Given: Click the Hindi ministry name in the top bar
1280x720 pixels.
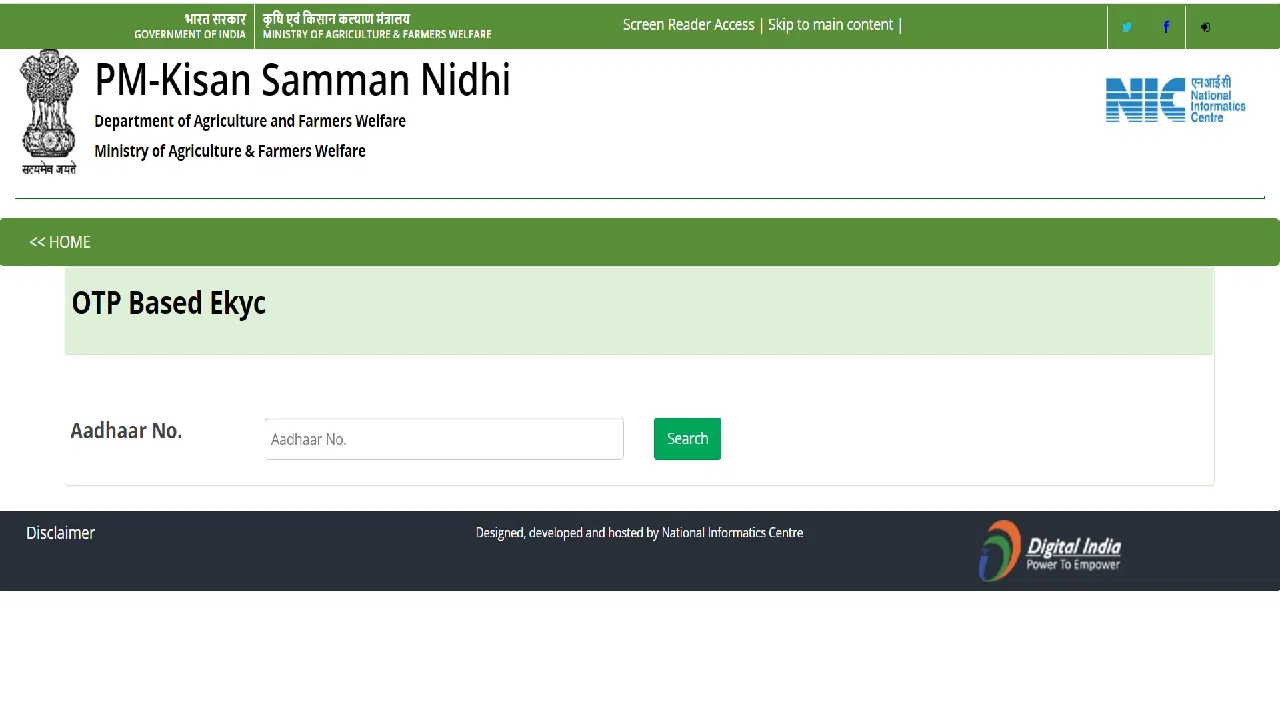Looking at the screenshot, I should pos(338,19).
